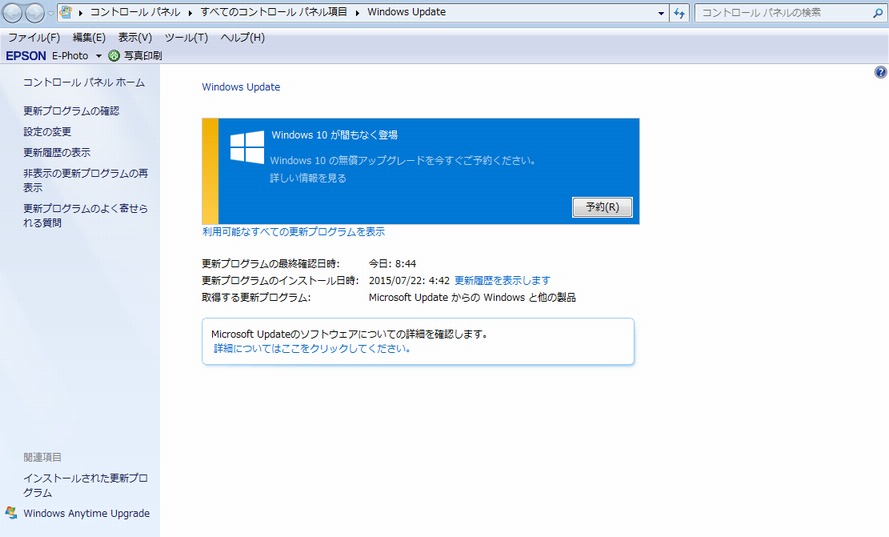Screen dimensions: 889x537
Task: Click the refresh button beside address bar
Action: [680, 13]
